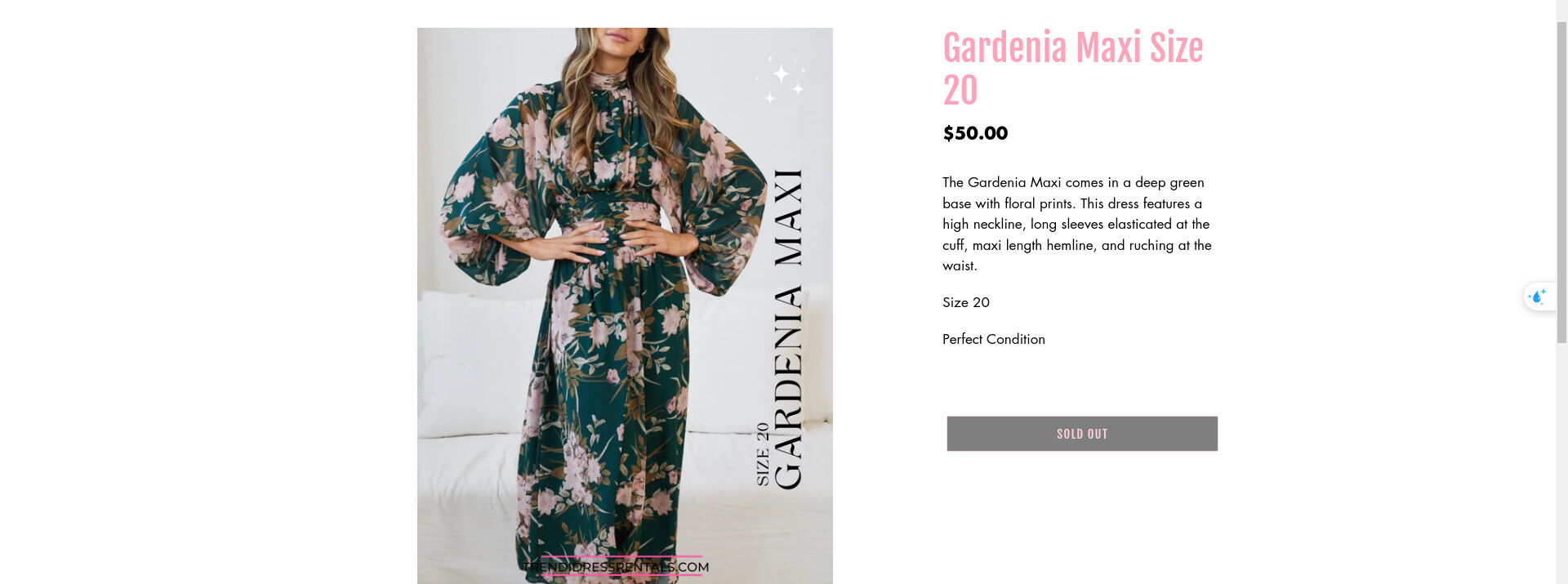Image resolution: width=1568 pixels, height=584 pixels.
Task: Open the blue water-drop sparkle widget
Action: click(1539, 296)
